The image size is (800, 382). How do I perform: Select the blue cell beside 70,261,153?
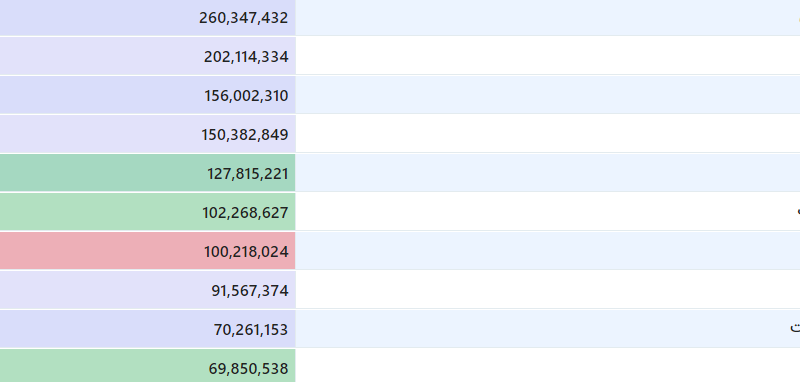[x=548, y=329]
